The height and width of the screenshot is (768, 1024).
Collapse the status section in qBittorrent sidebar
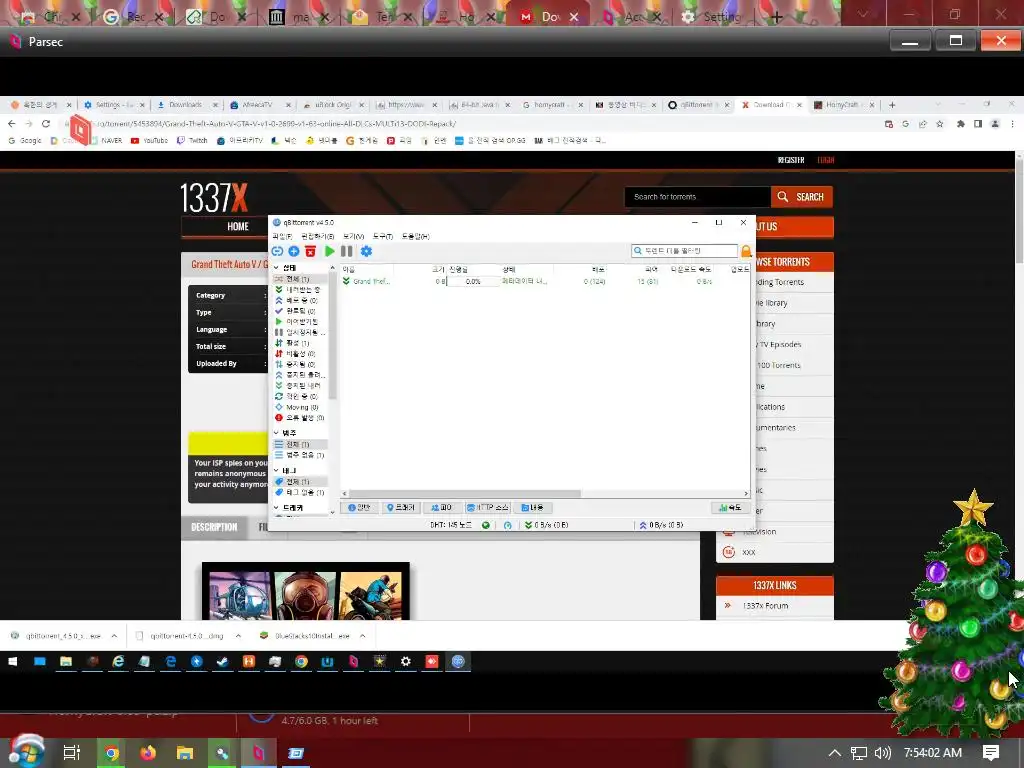click(276, 268)
